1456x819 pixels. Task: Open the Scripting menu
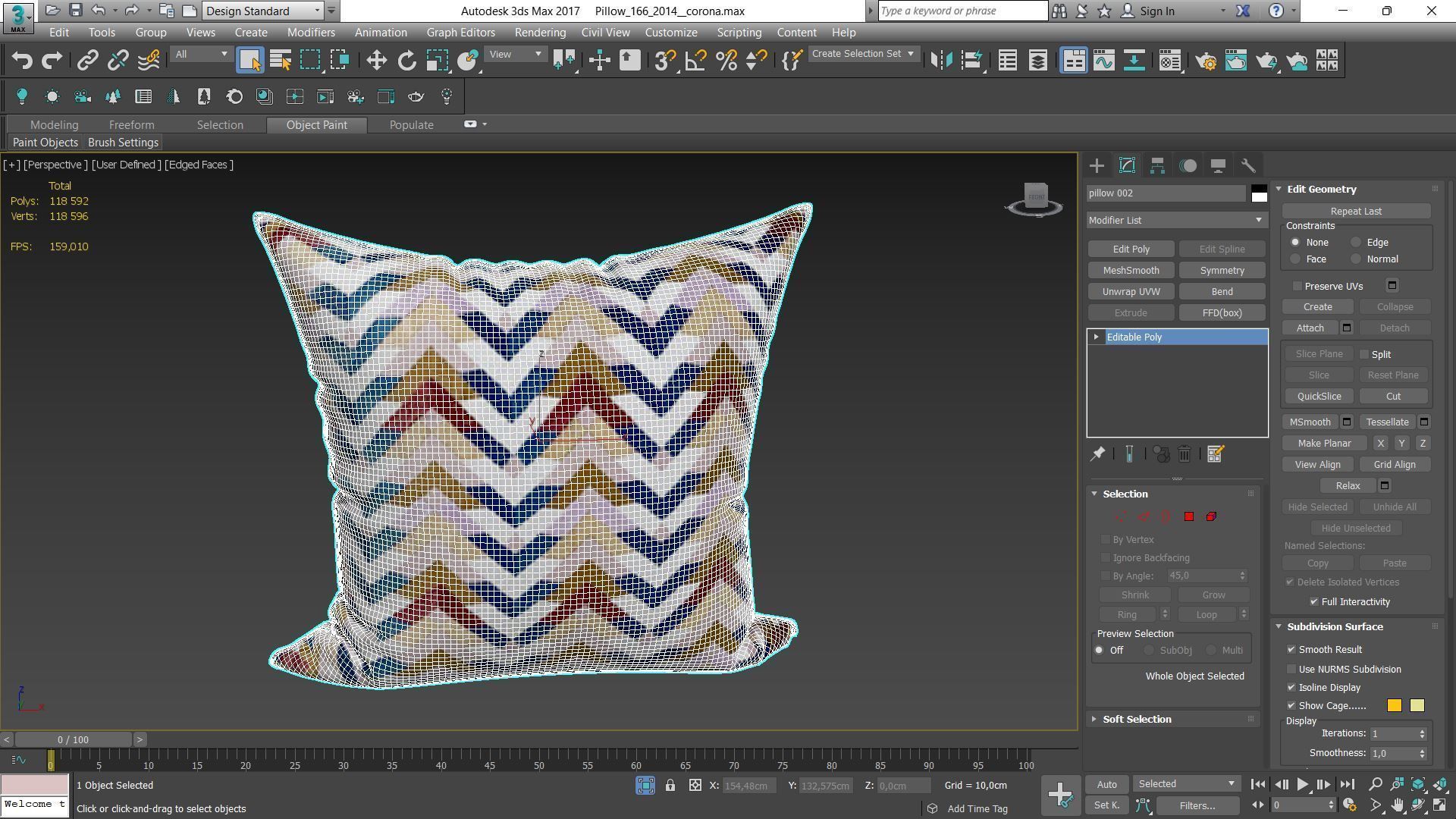(739, 33)
